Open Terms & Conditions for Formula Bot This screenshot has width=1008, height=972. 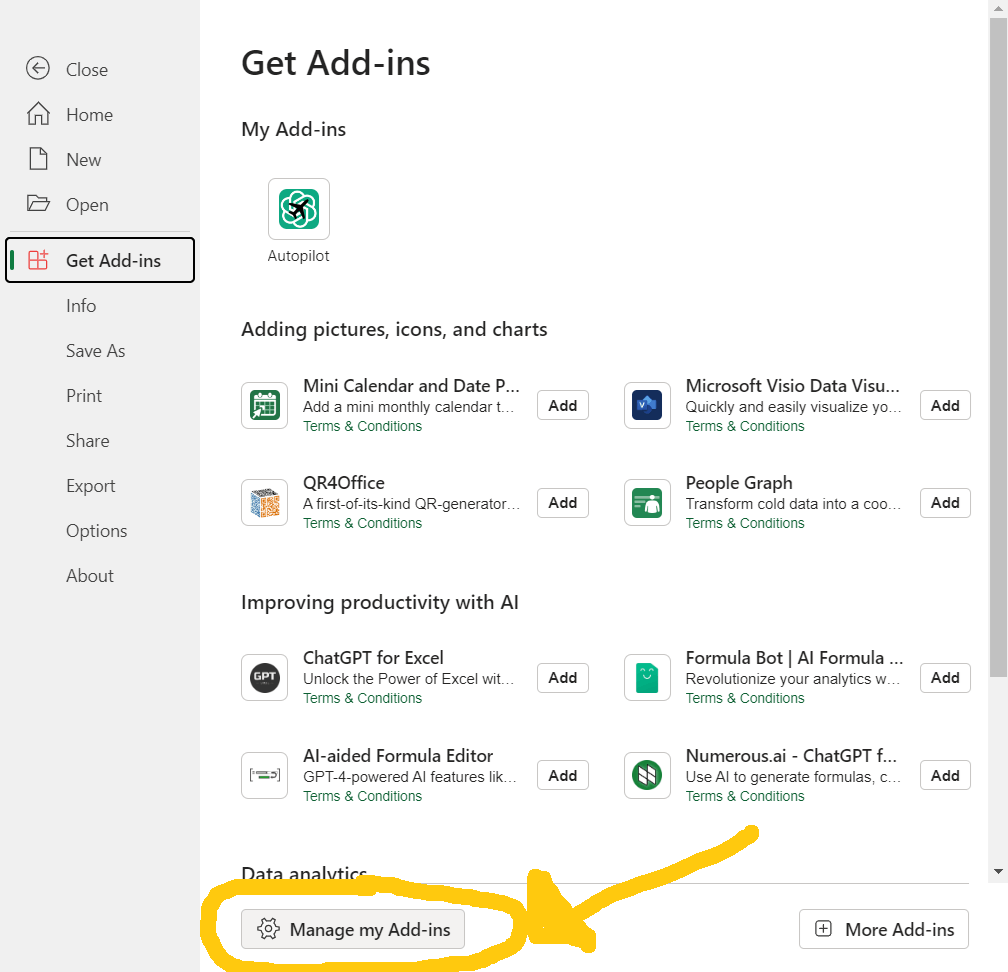(x=745, y=698)
